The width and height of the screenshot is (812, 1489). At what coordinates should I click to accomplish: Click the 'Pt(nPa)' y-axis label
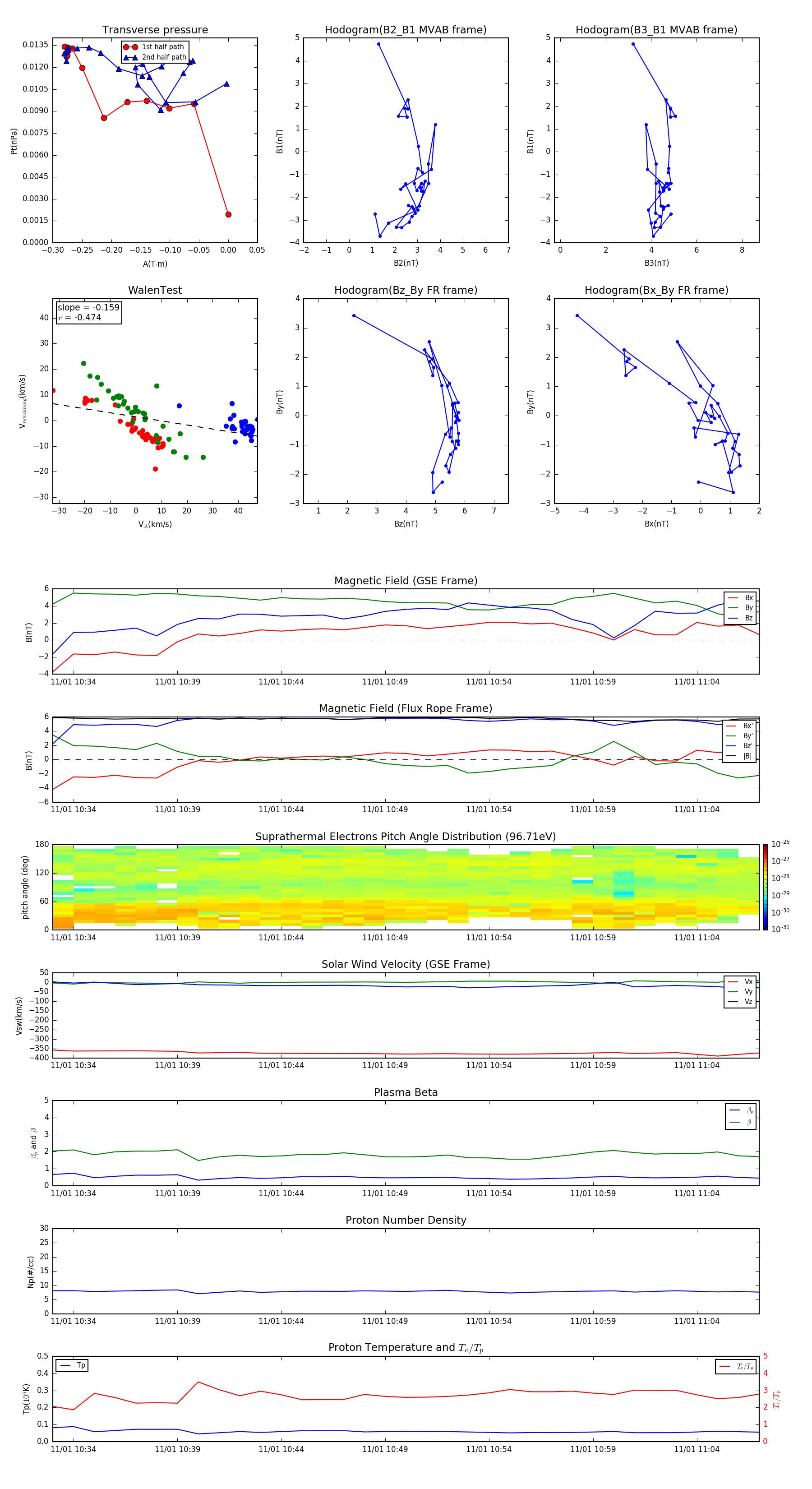(x=14, y=140)
